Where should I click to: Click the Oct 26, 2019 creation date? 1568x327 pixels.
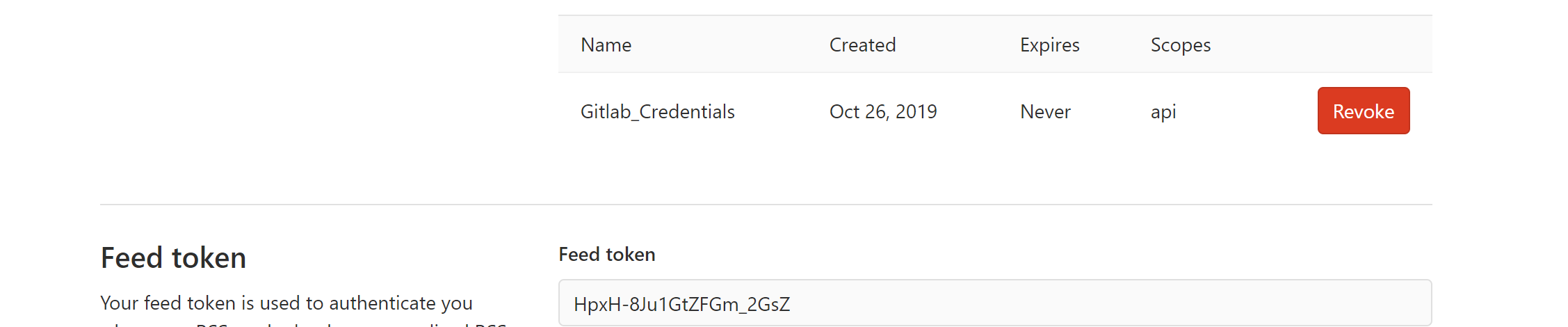coord(882,112)
